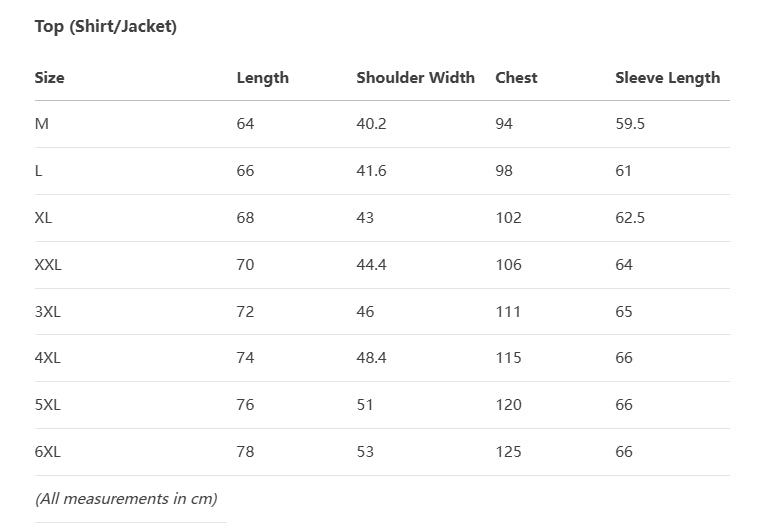This screenshot has height=525, width=775.
Task: Click the XXL size row label
Action: [x=48, y=265]
